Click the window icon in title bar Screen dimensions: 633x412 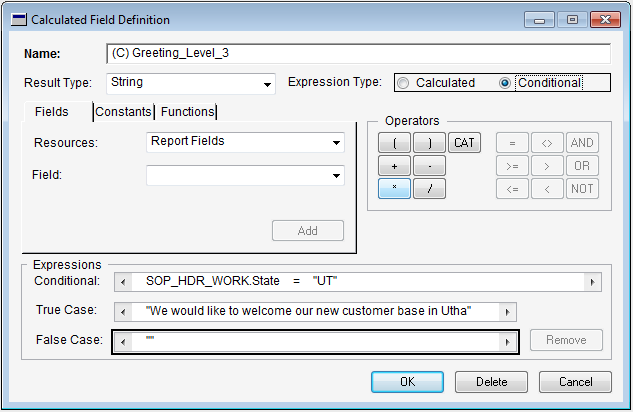coord(16,19)
